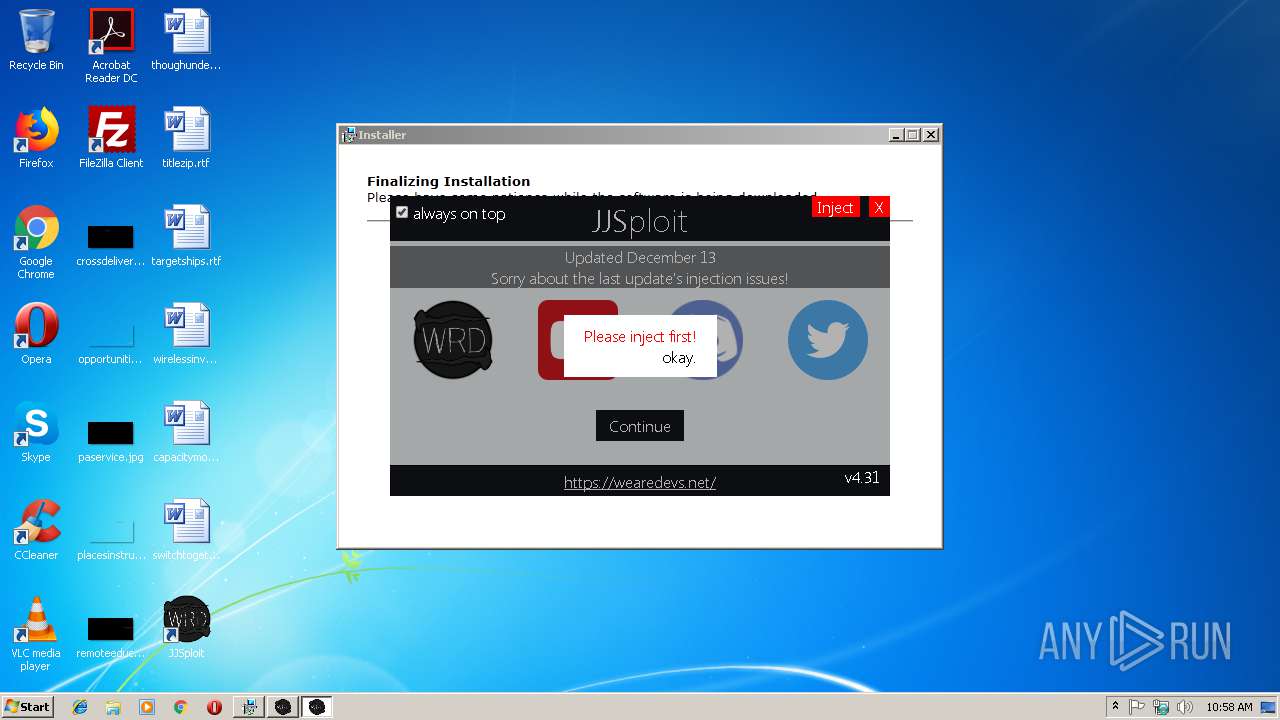Click the JJSploit title text

tap(640, 220)
